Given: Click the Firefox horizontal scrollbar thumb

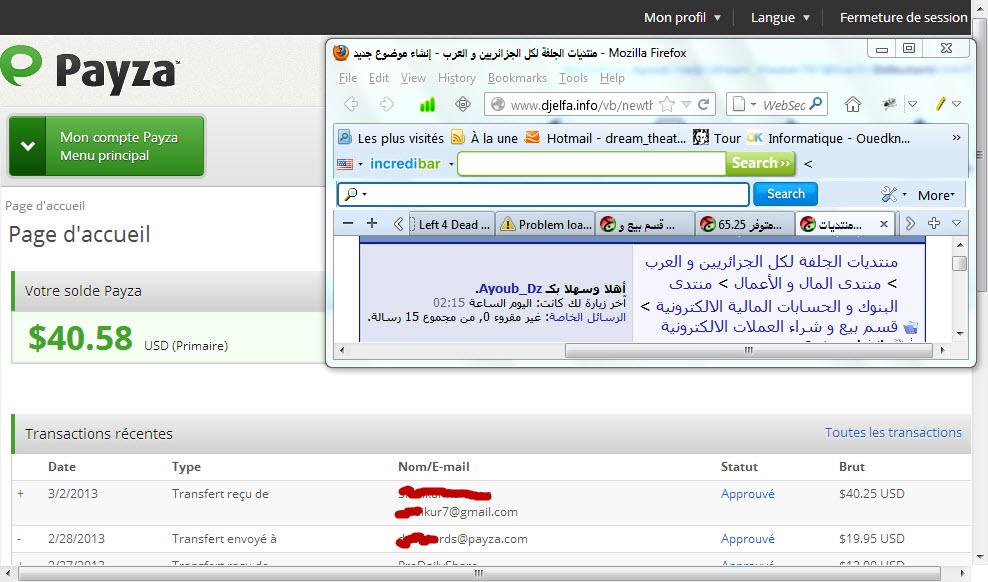Looking at the screenshot, I should (749, 350).
